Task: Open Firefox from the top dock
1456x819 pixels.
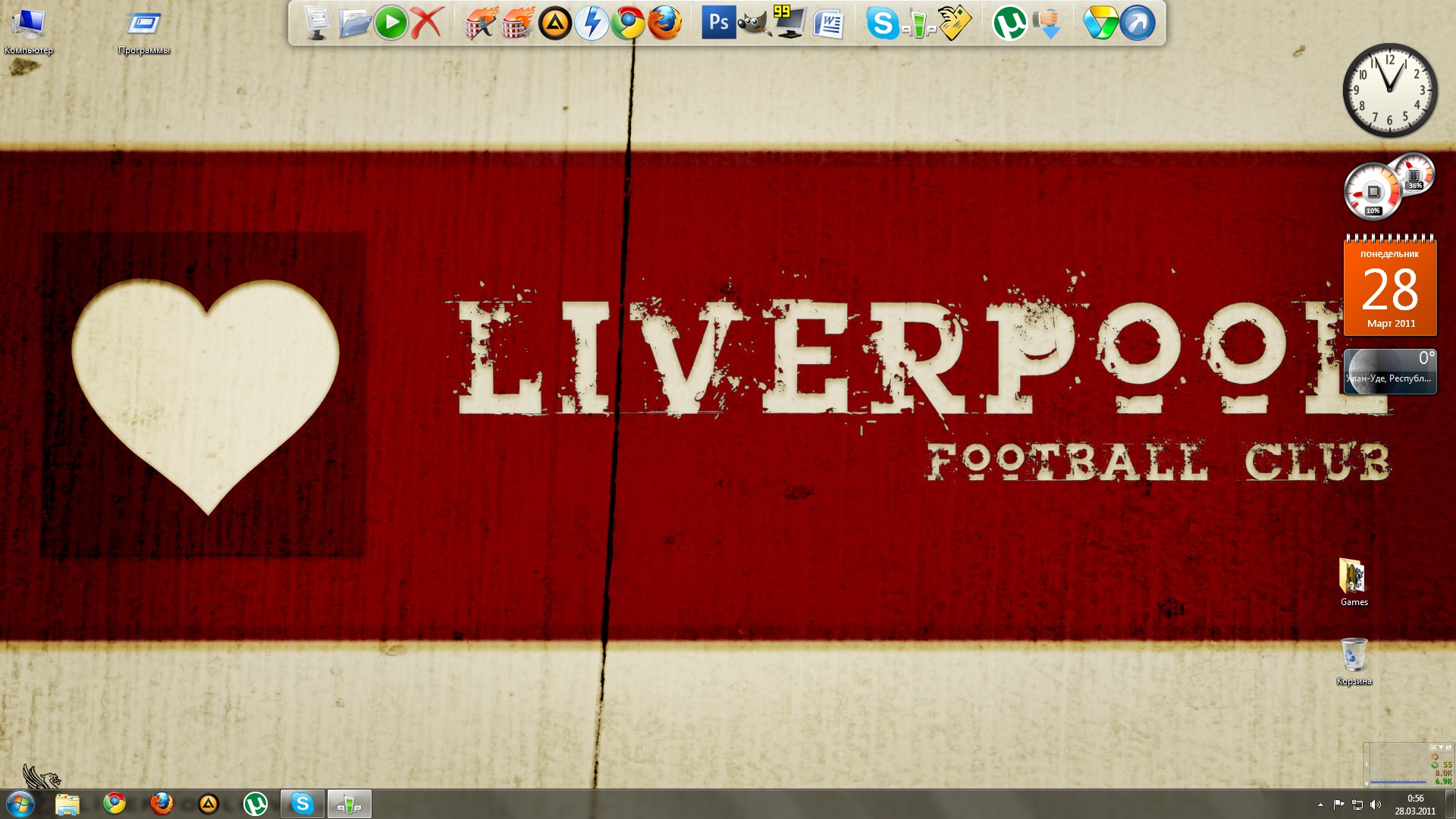Action: pos(665,24)
